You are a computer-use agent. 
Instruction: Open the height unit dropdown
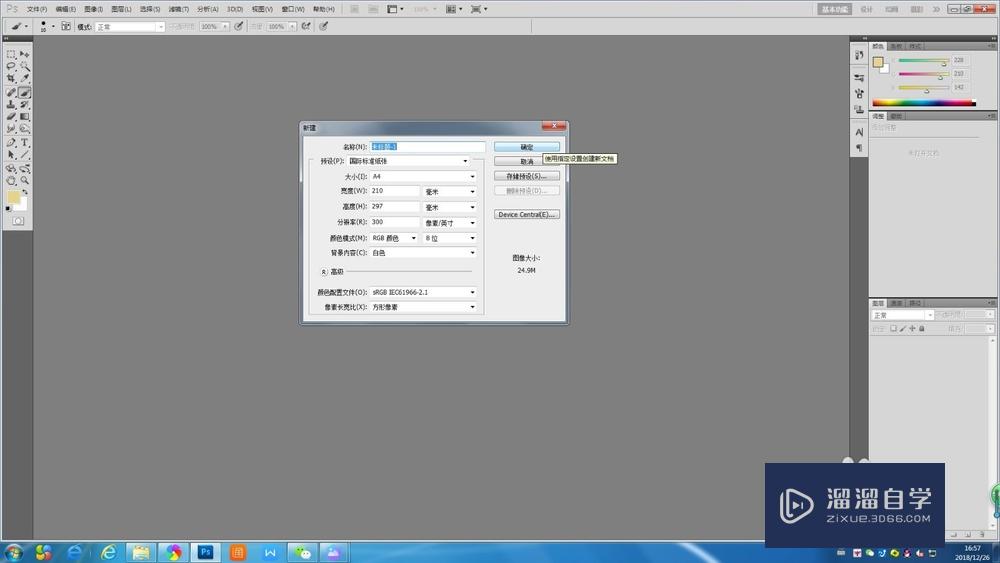pos(450,207)
